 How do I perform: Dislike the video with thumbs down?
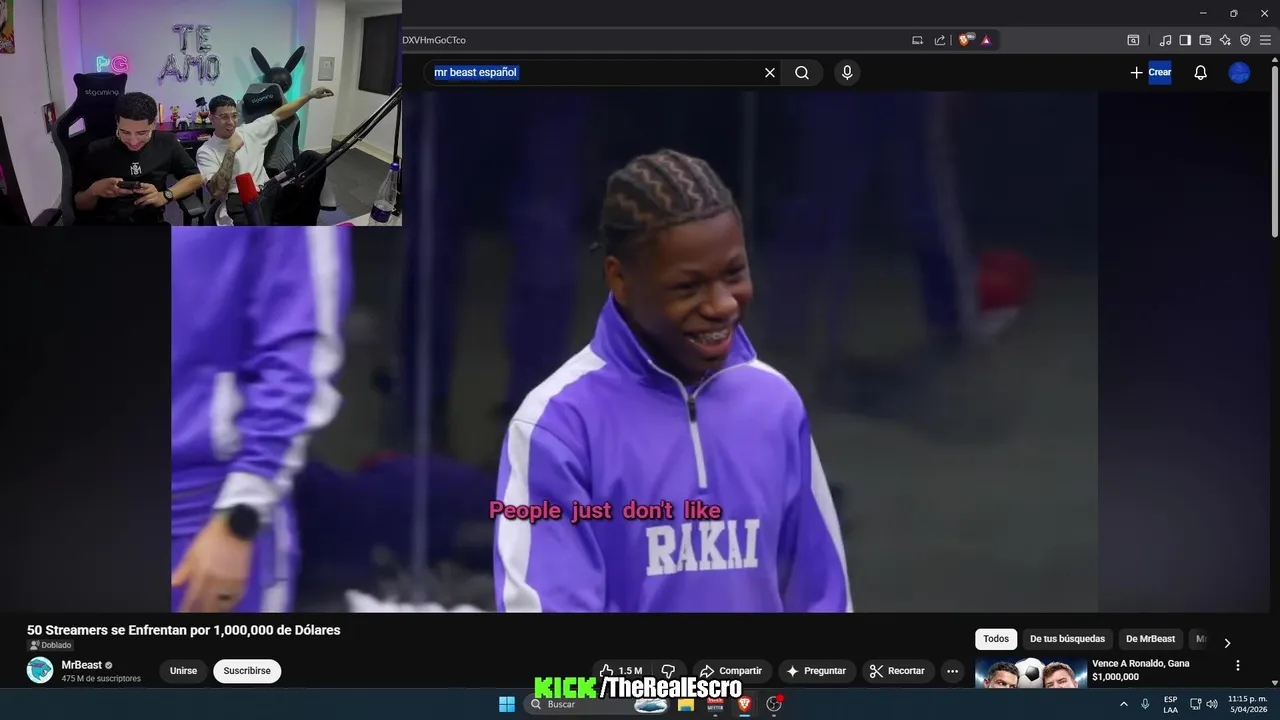click(x=668, y=671)
